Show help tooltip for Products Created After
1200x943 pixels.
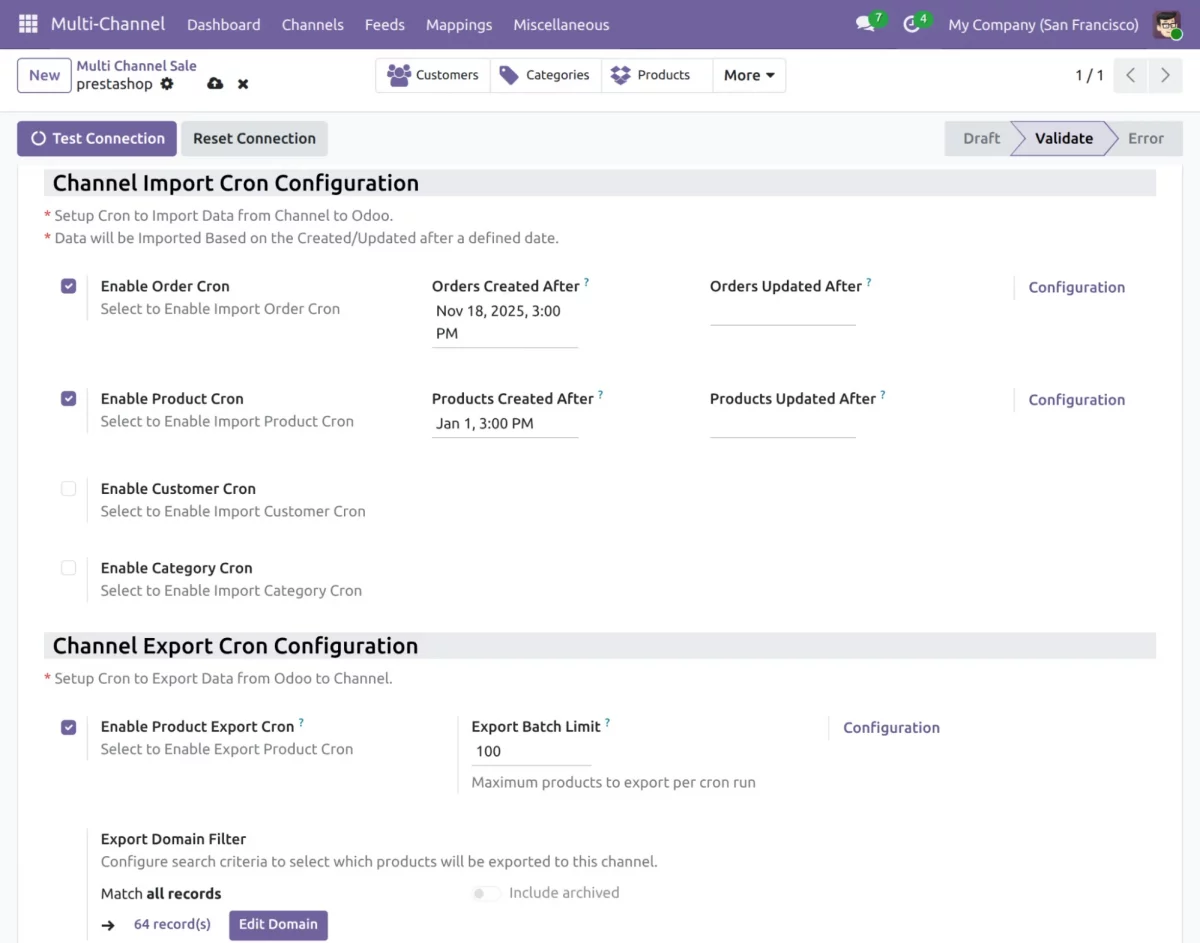click(600, 396)
